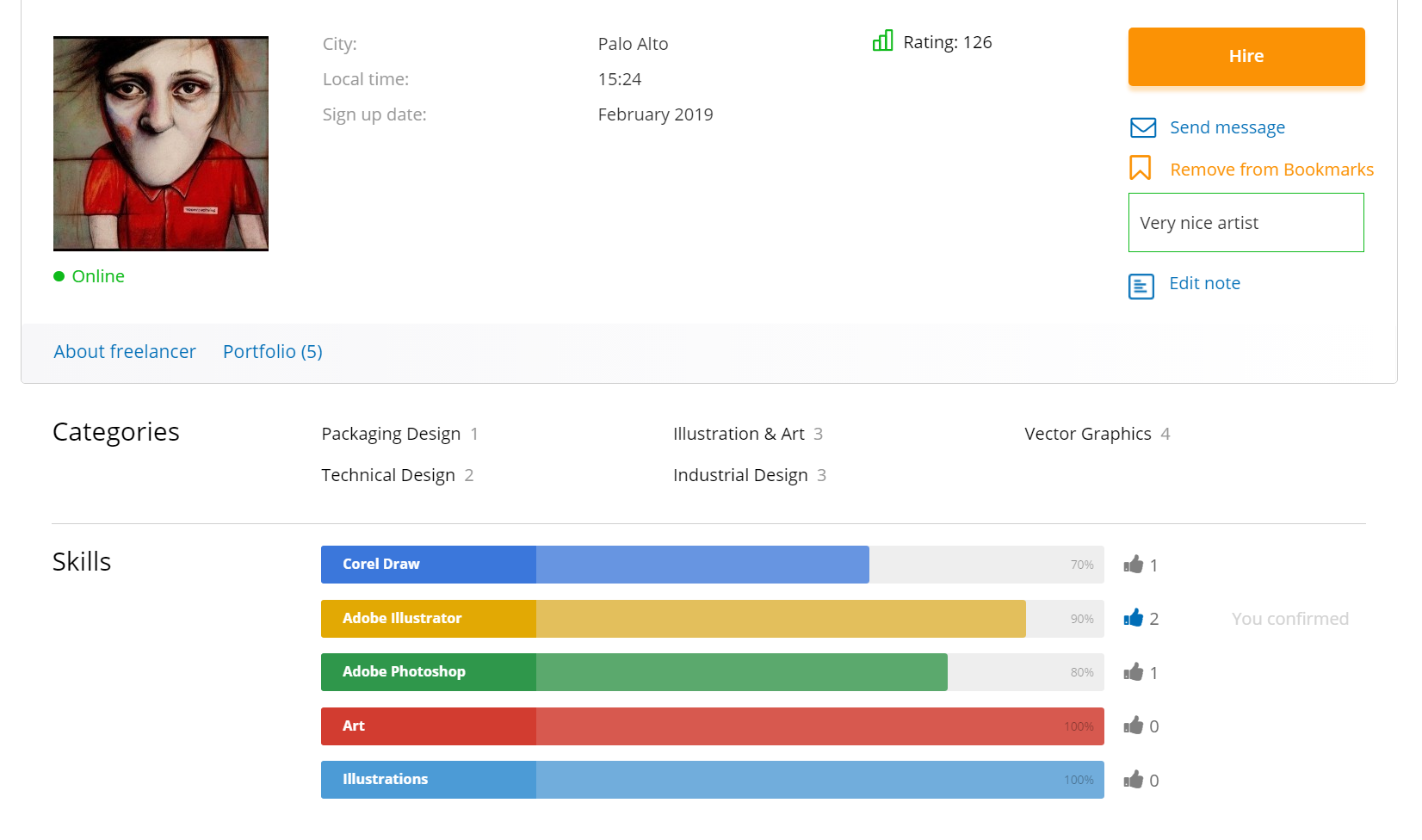Click the Very nice artist note field

tap(1246, 223)
